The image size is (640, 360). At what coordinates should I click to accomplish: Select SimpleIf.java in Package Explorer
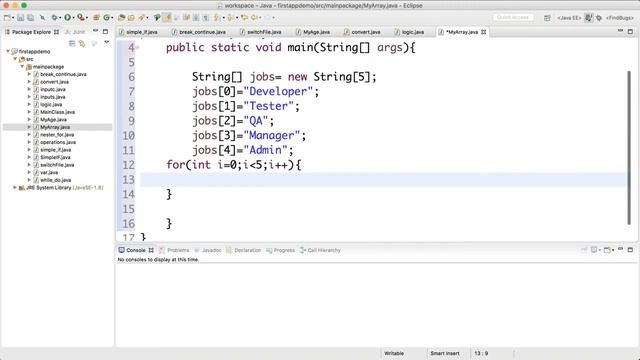pyautogui.click(x=55, y=157)
